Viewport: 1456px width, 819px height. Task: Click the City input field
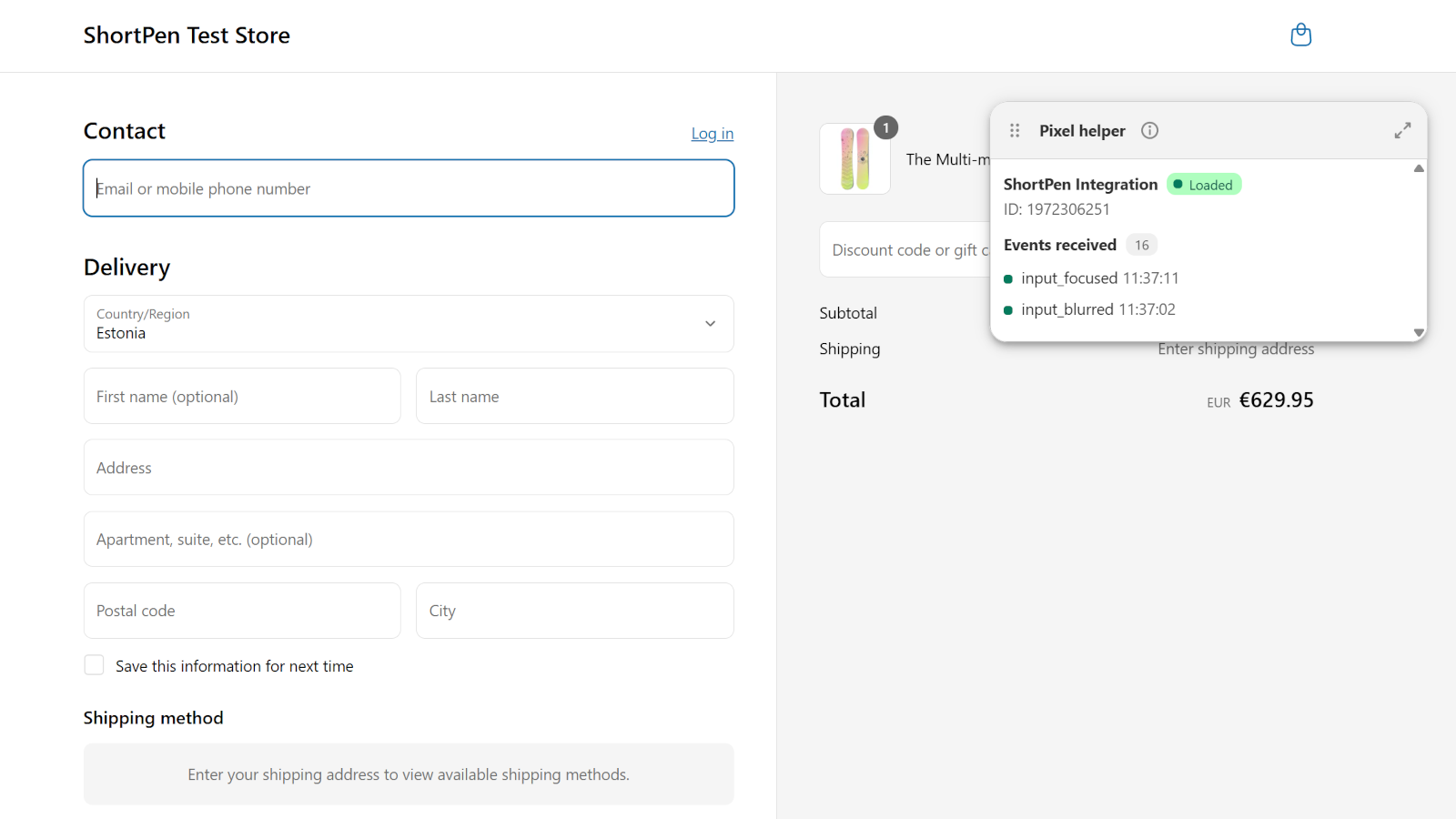click(574, 611)
